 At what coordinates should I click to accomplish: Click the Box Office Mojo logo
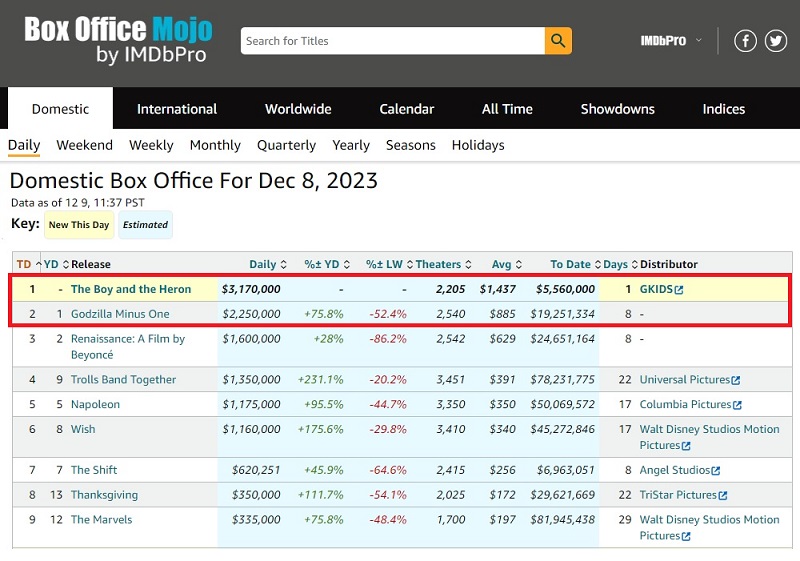115,39
